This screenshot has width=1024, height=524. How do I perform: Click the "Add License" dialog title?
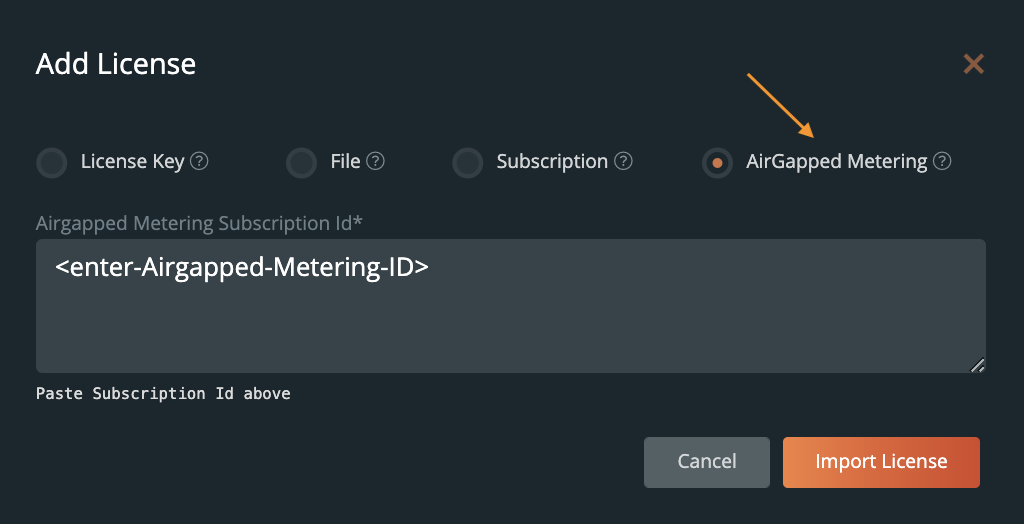[116, 65]
